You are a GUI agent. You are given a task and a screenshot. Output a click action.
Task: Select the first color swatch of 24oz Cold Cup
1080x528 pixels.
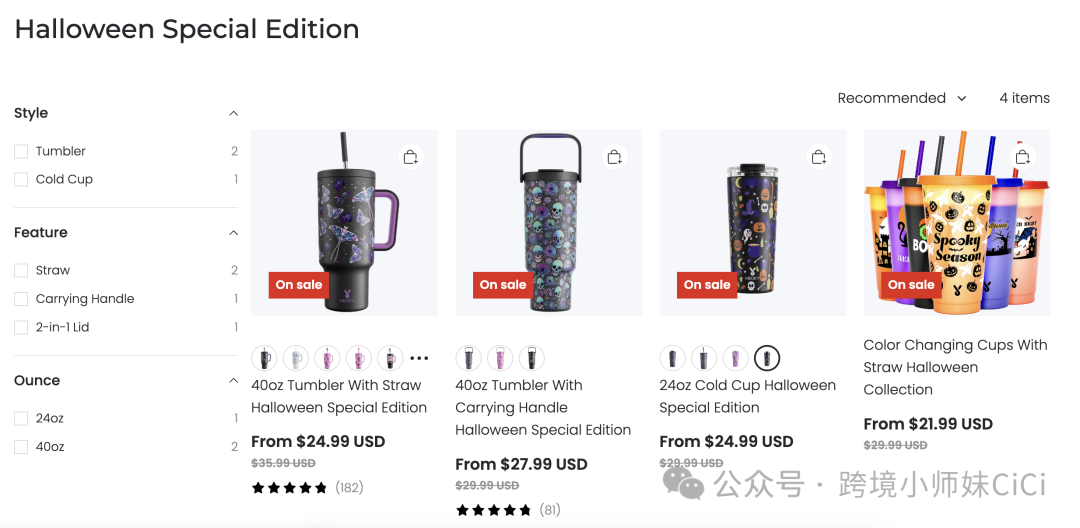(x=672, y=358)
